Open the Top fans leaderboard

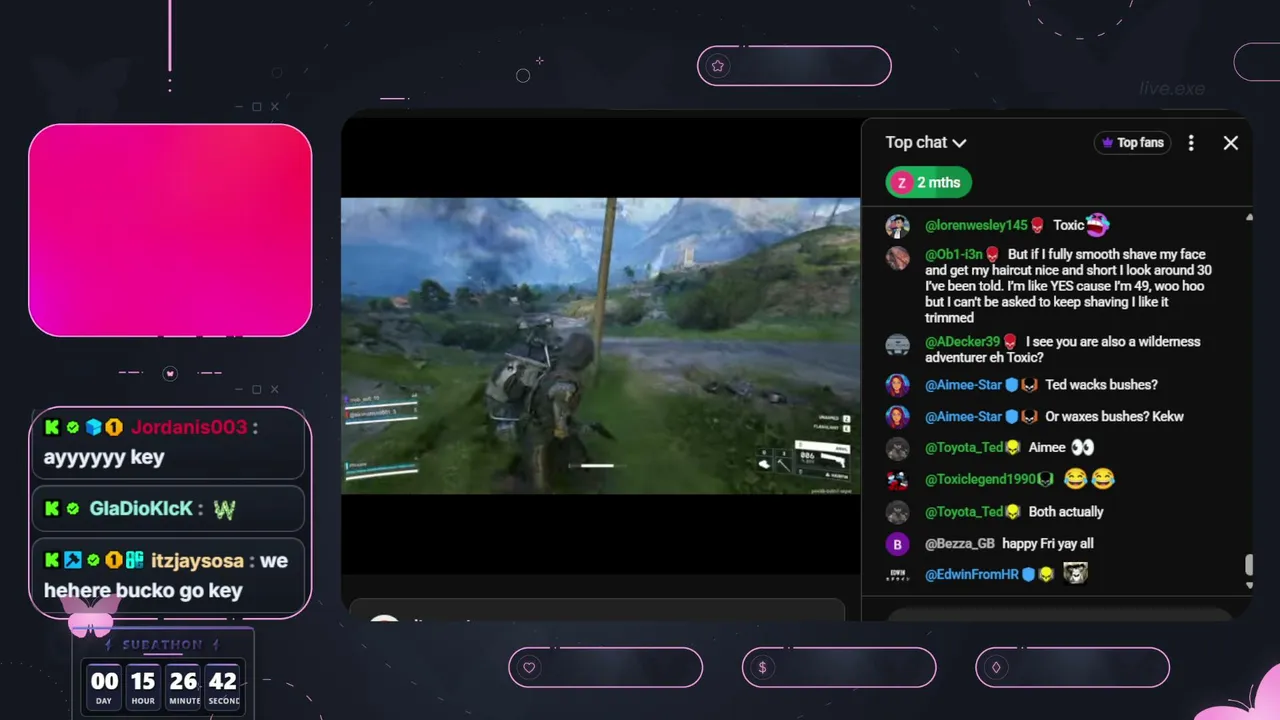point(1133,143)
